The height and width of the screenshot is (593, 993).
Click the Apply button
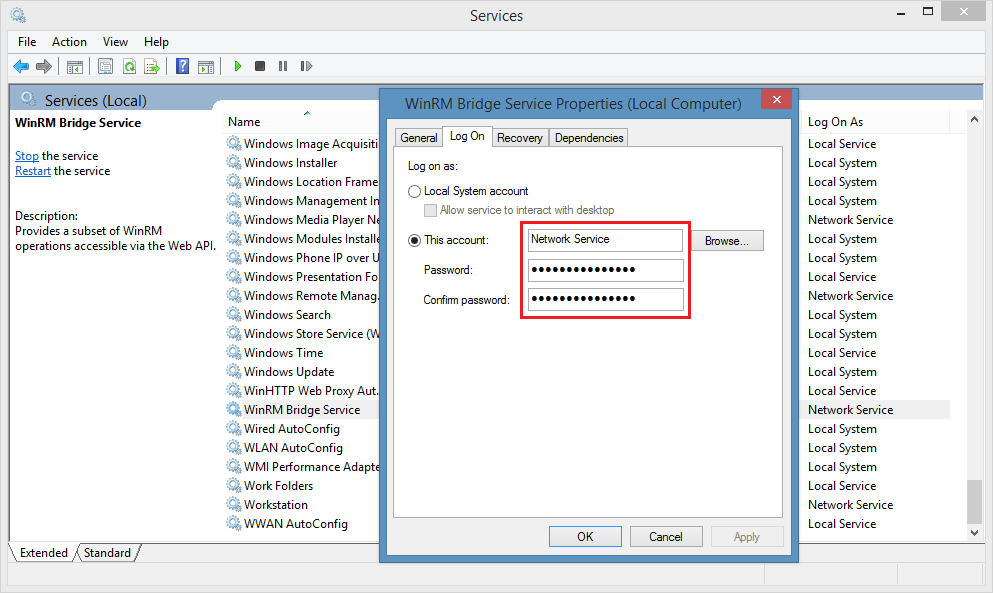(747, 537)
